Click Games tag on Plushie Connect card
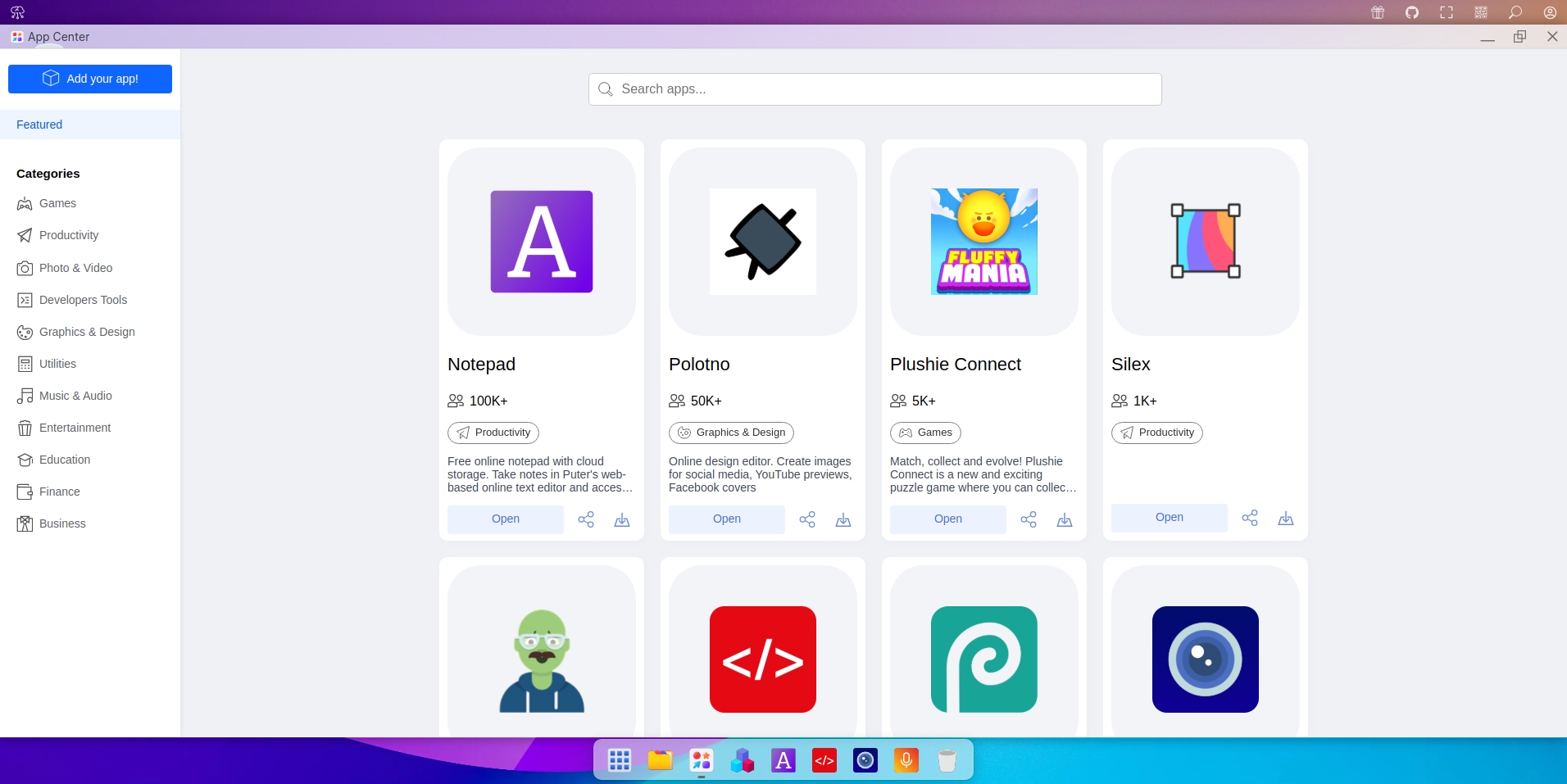This screenshot has height=784, width=1567. point(925,433)
